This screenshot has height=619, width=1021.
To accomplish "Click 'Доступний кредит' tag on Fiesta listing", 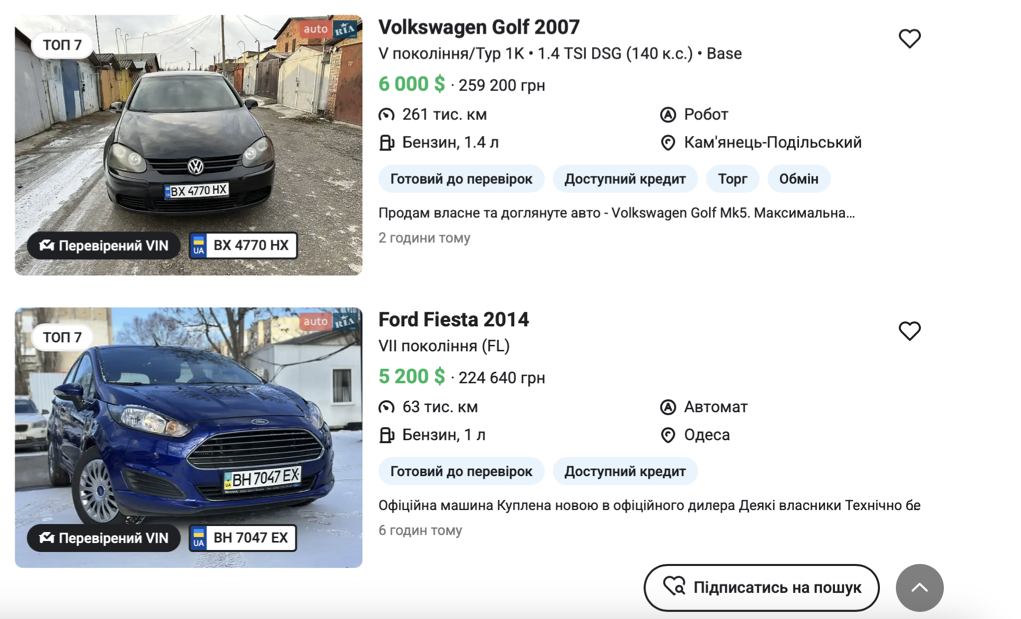I will pos(625,471).
